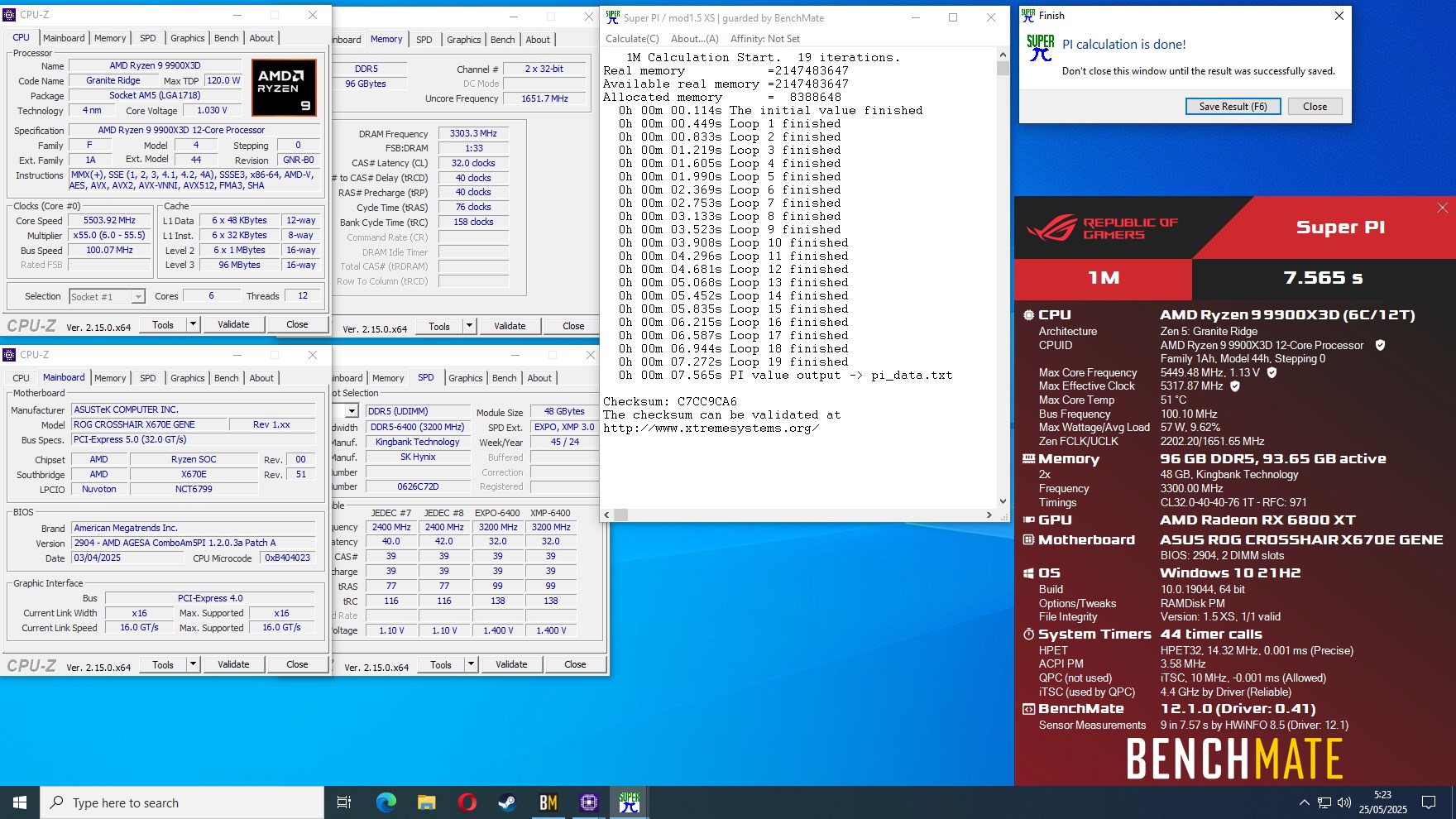The width and height of the screenshot is (1456, 819).
Task: Click the 7.565 s result in BenchMate panel
Action: click(x=1324, y=278)
